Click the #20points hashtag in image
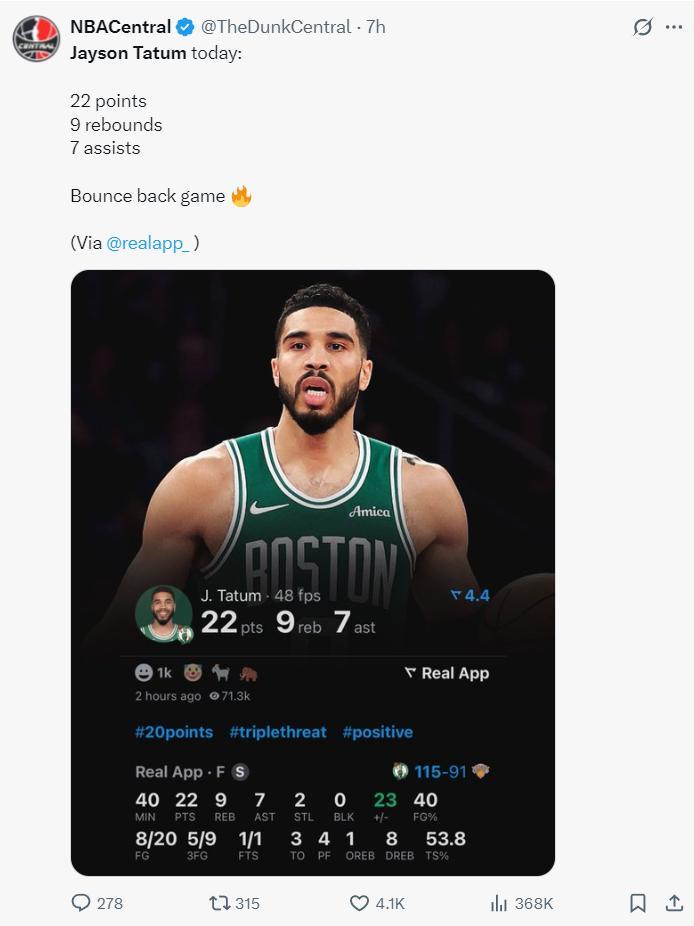The image size is (694, 926). [x=173, y=732]
